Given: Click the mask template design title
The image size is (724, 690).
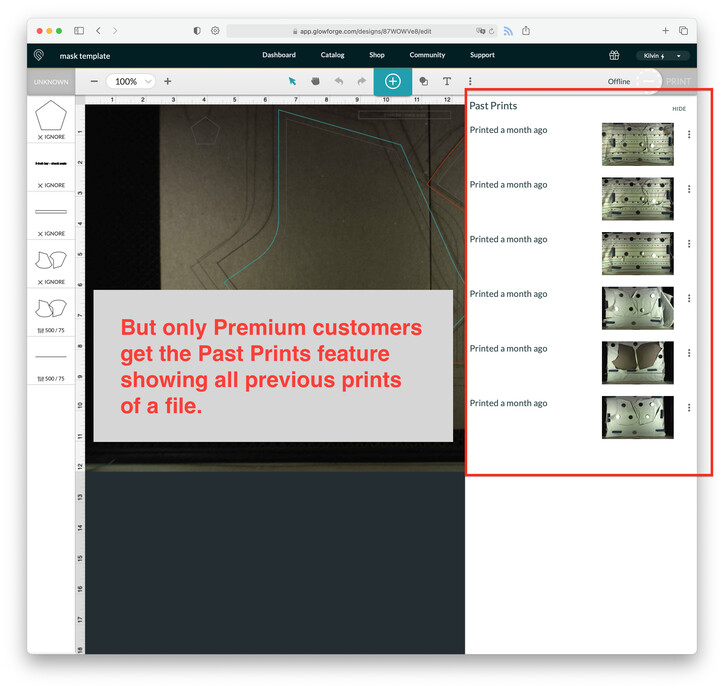Looking at the screenshot, I should (85, 56).
